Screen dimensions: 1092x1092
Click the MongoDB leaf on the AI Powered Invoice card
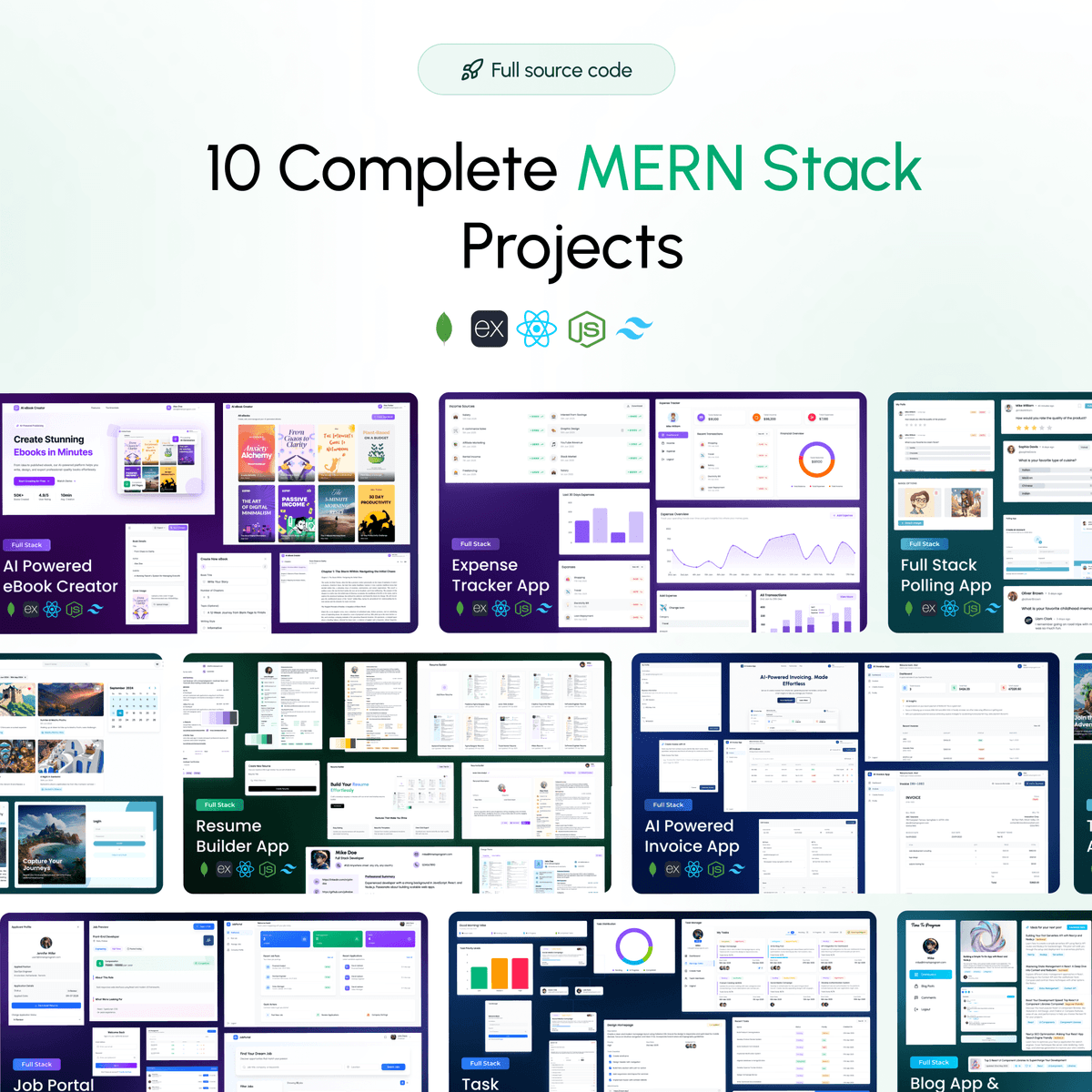[652, 869]
